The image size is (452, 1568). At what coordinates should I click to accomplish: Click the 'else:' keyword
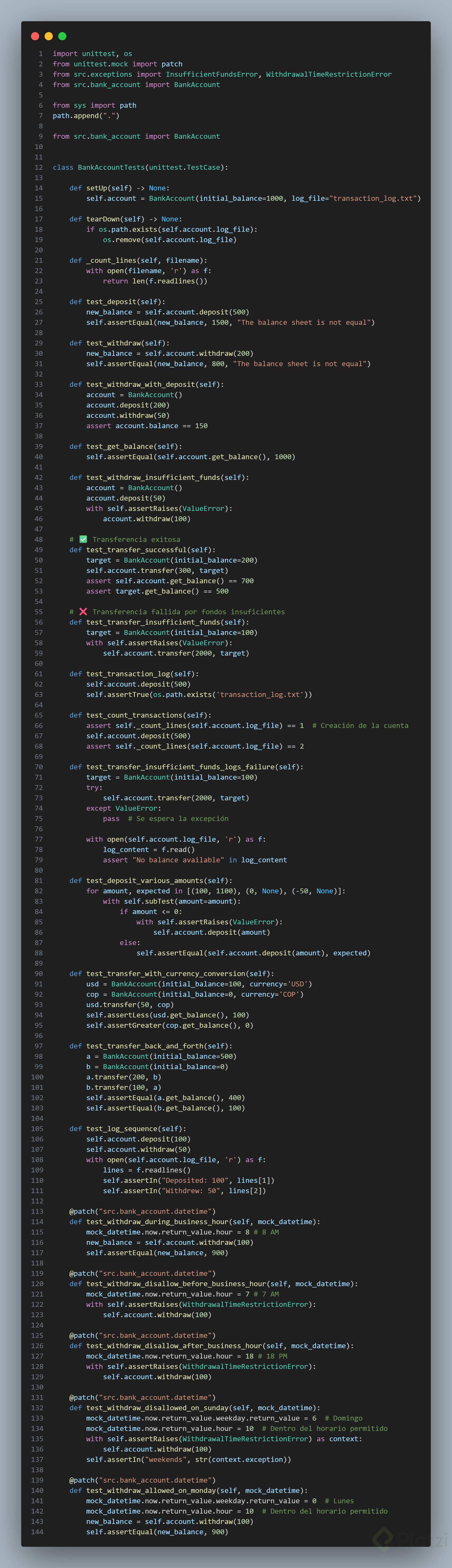click(x=130, y=943)
